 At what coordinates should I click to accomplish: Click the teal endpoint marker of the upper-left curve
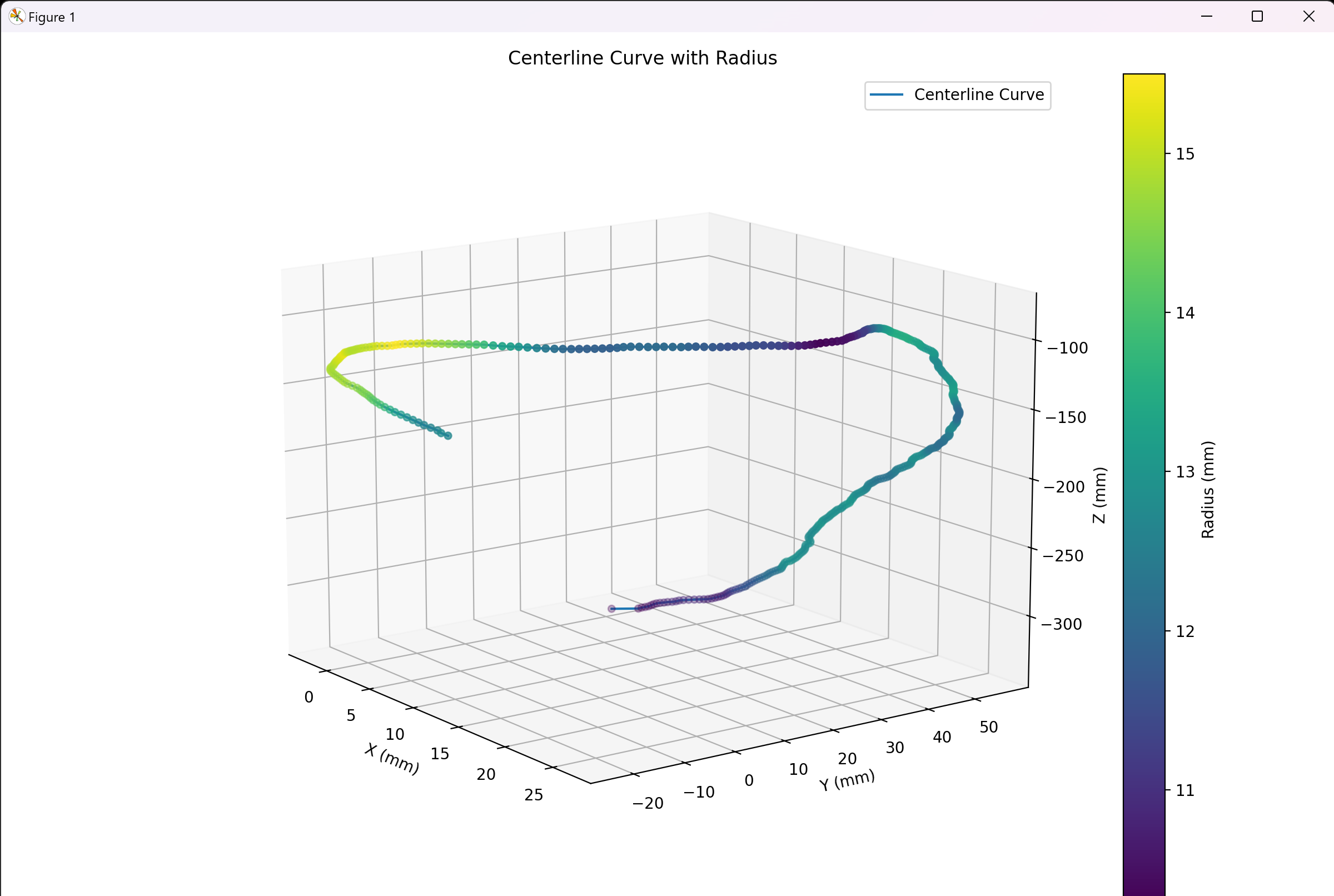(449, 436)
